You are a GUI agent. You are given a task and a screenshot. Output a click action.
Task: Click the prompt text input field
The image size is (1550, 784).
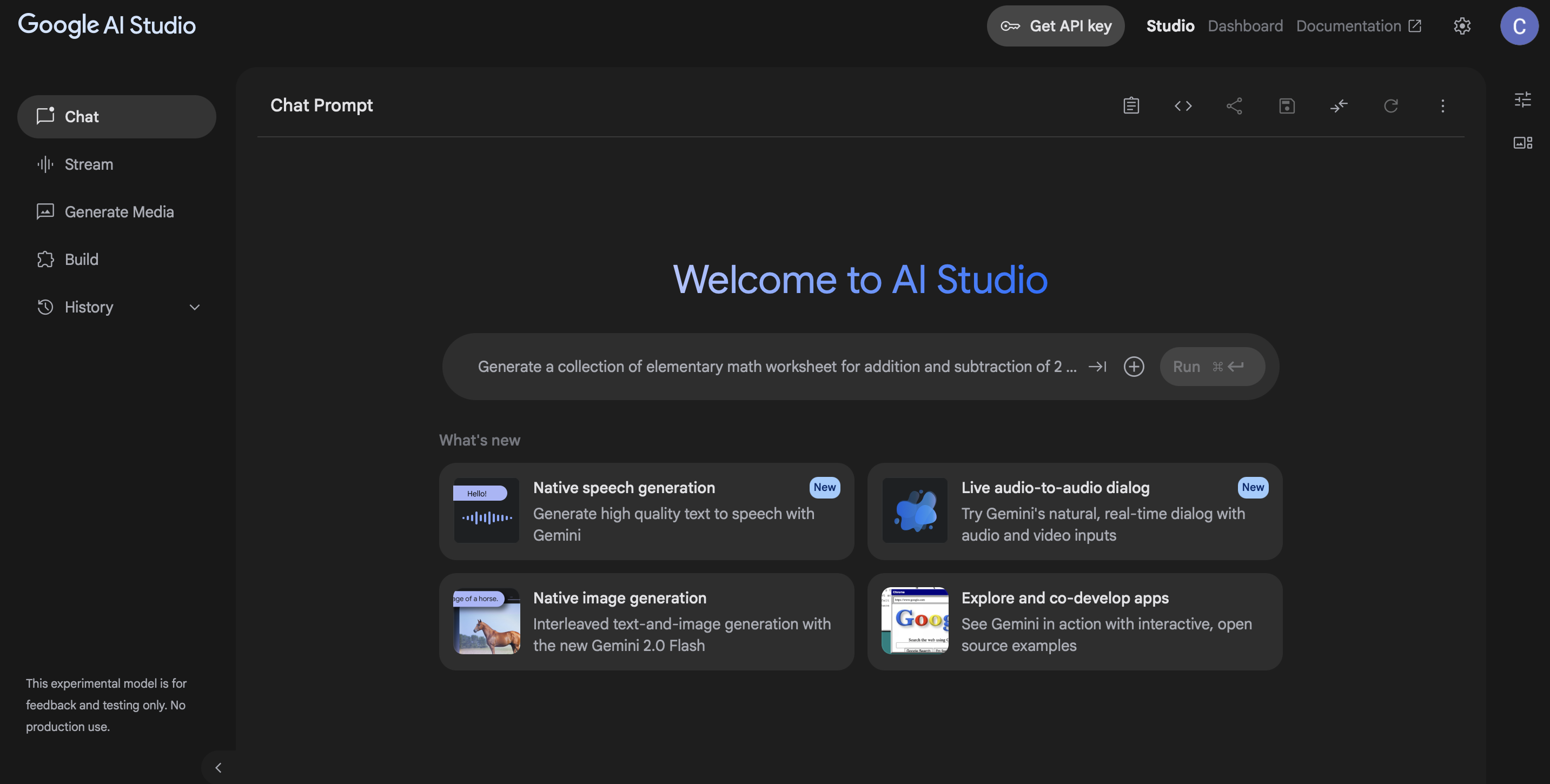click(776, 367)
